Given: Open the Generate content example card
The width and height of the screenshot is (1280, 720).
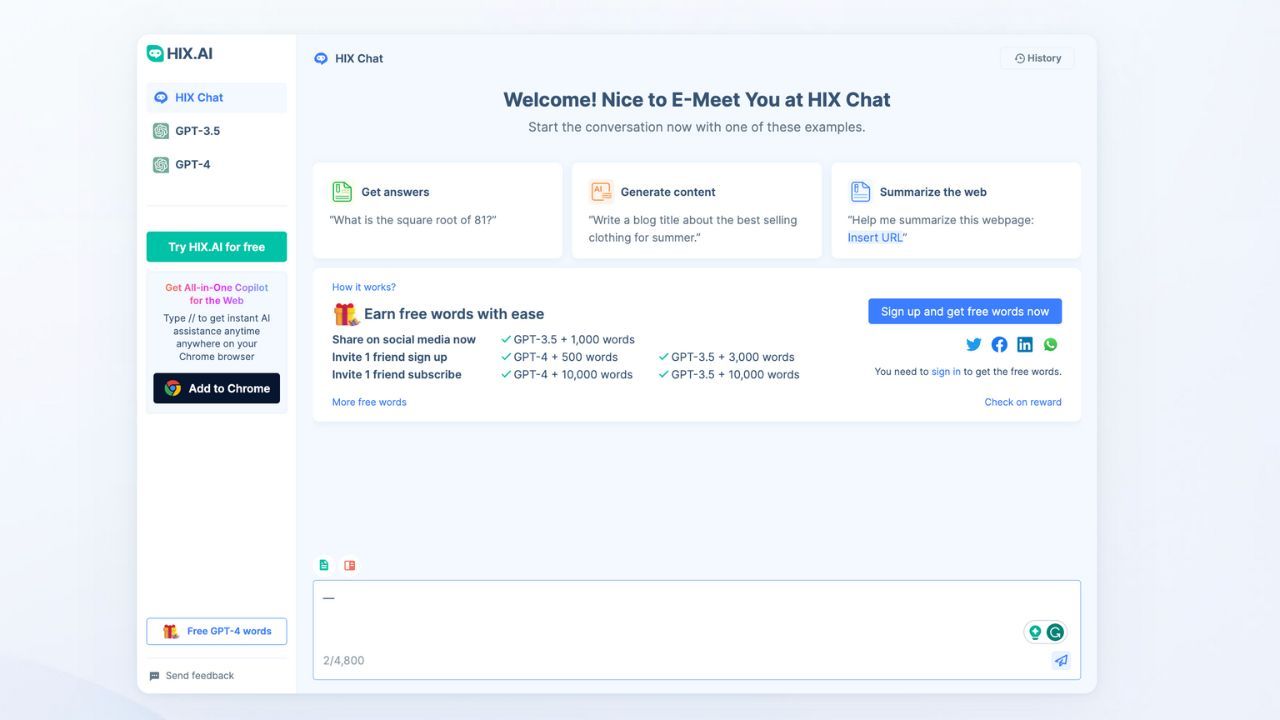Looking at the screenshot, I should [x=696, y=210].
